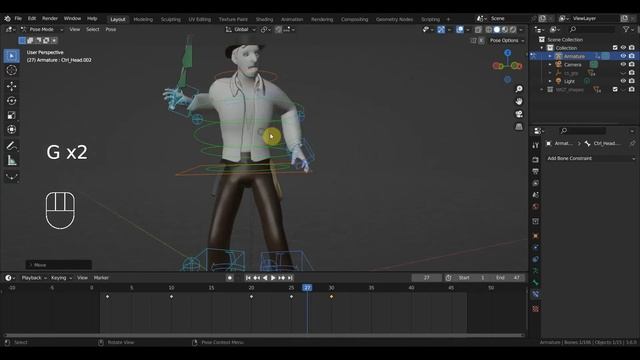Toggle show overlays button
Screen dimensions: 640x360
point(460,29)
